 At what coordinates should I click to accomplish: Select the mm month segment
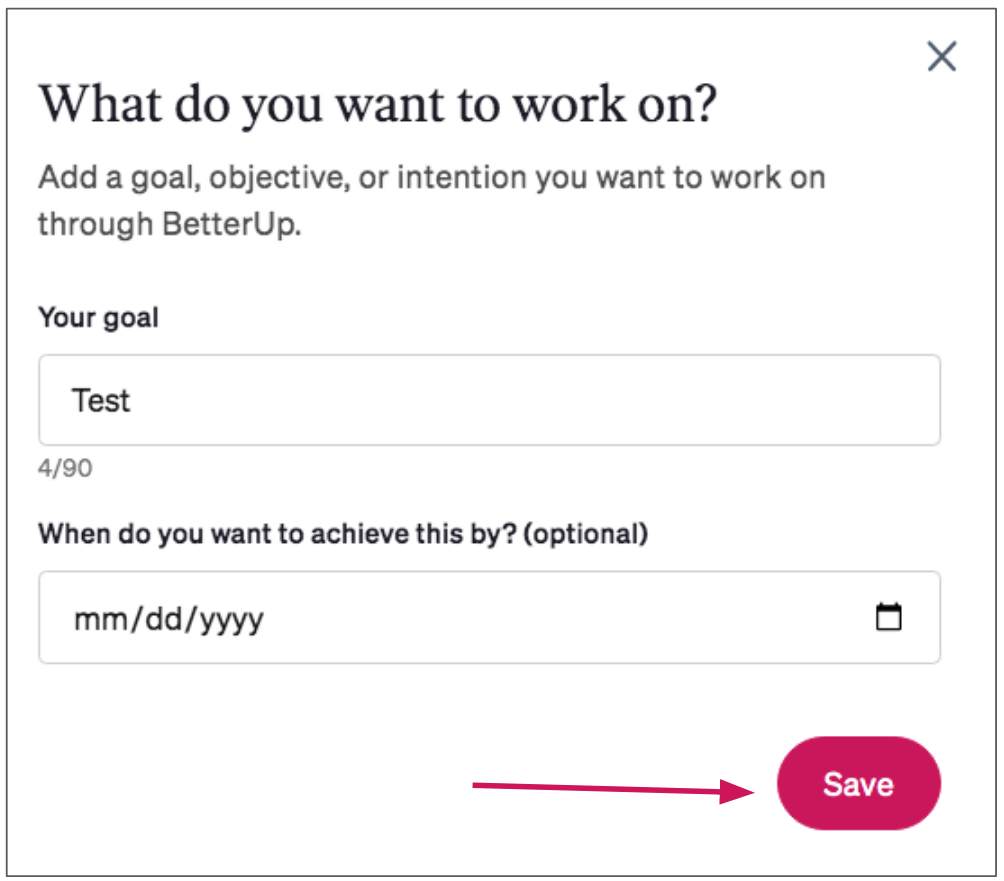click(x=101, y=619)
